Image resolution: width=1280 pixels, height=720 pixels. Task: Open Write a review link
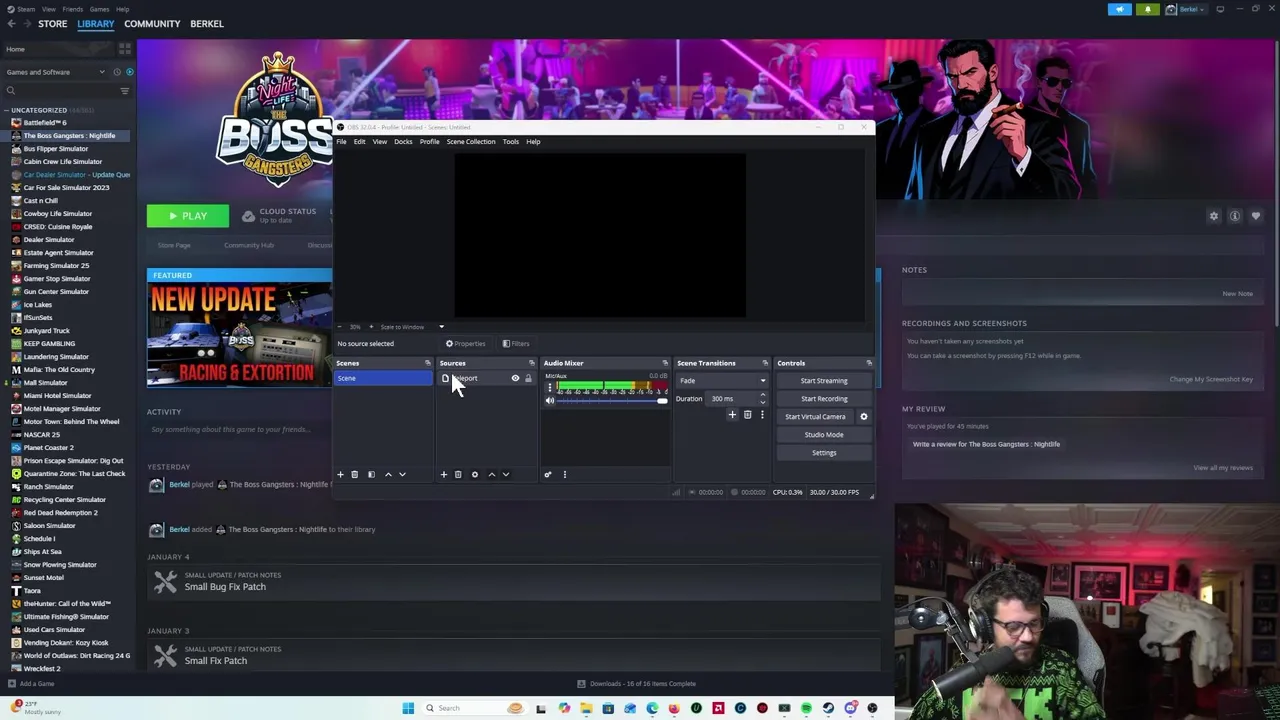986,444
